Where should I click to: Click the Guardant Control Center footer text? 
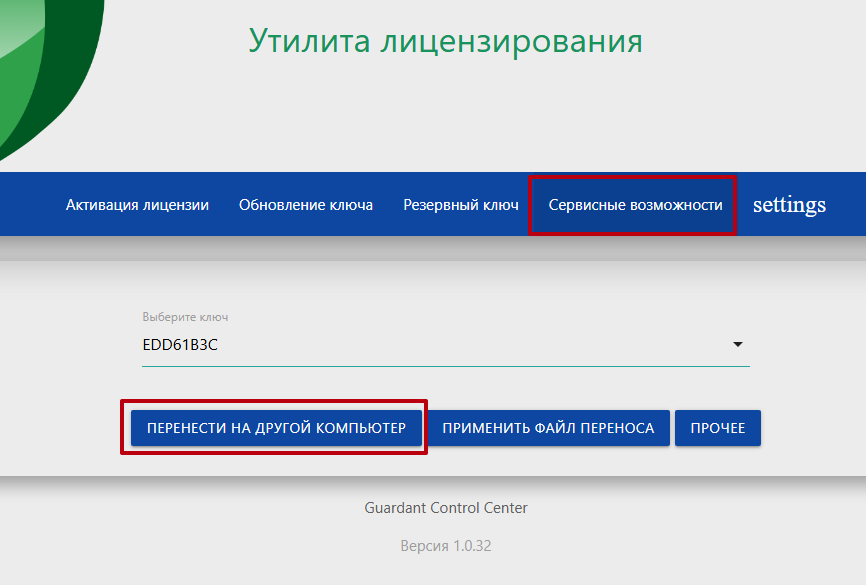coord(446,508)
